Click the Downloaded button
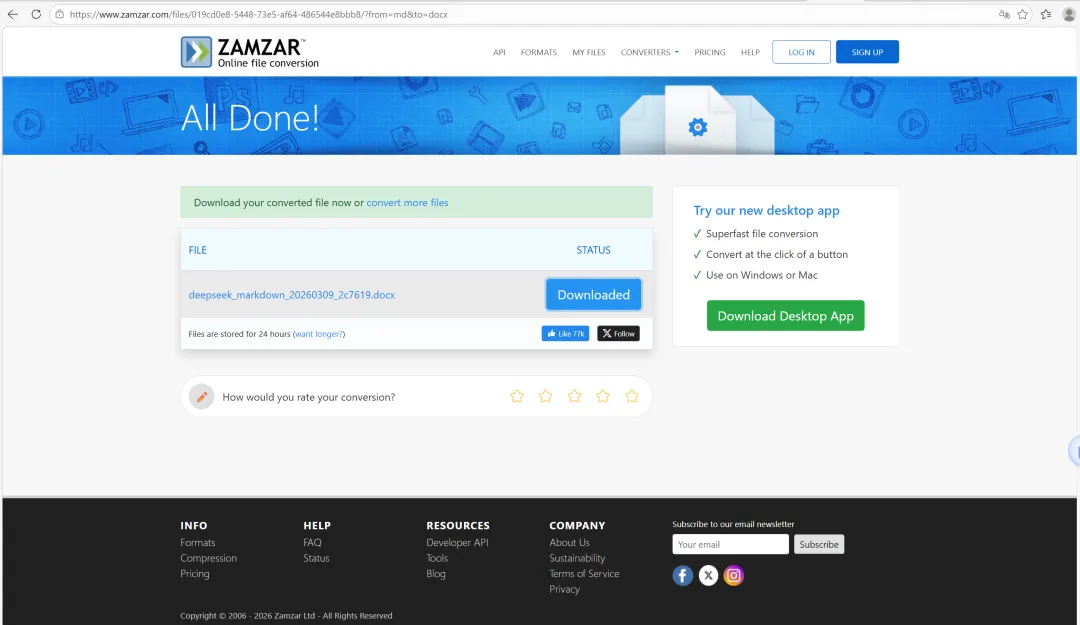The height and width of the screenshot is (625, 1080). point(594,294)
